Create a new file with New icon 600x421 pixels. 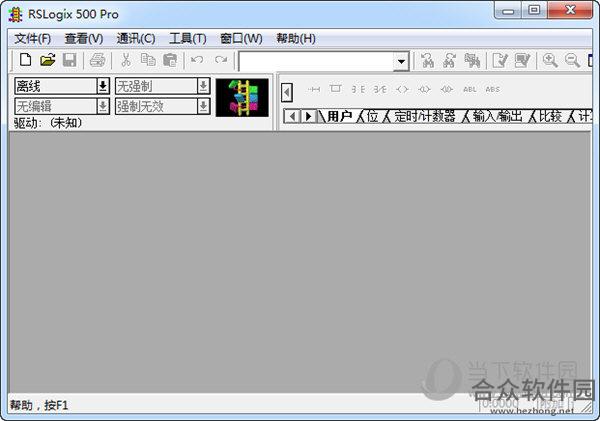coord(26,60)
